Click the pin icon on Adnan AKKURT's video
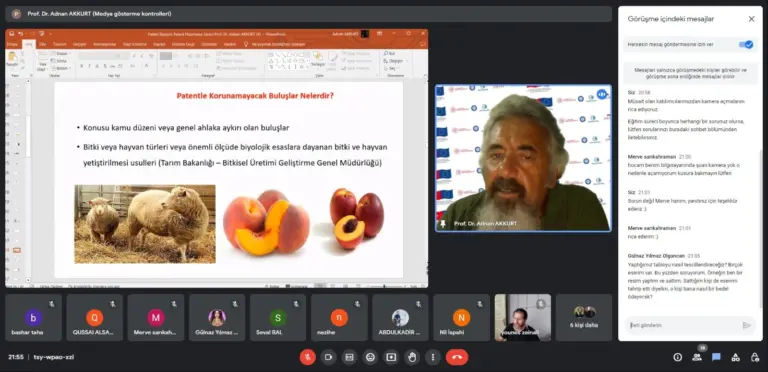This screenshot has height=372, width=768. 443,223
